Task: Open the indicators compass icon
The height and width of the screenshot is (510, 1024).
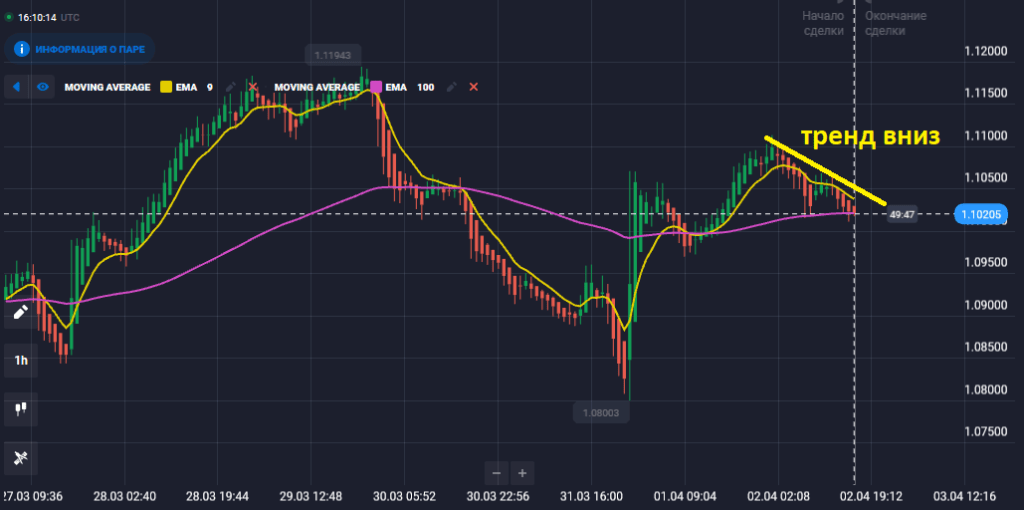Action: tap(20, 457)
